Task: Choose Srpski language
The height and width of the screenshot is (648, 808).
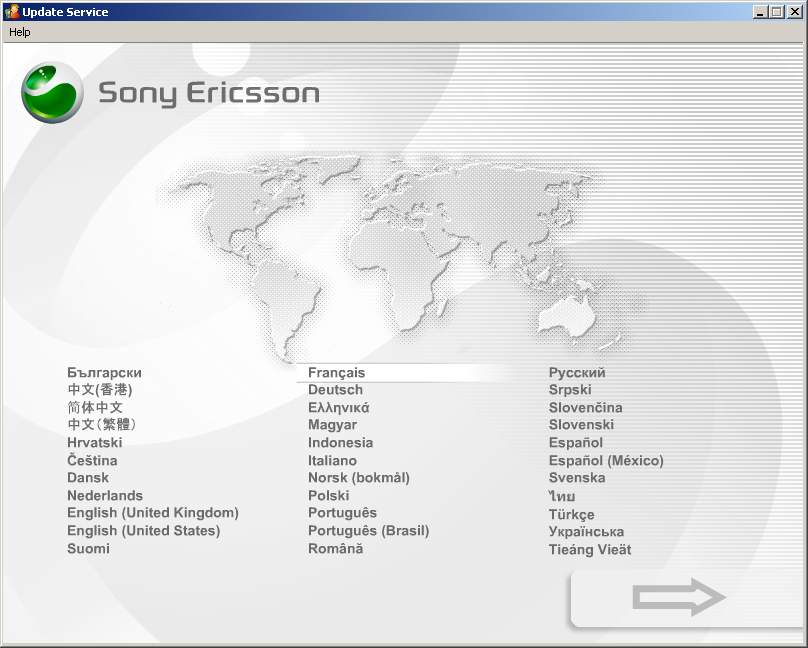Action: click(x=570, y=390)
